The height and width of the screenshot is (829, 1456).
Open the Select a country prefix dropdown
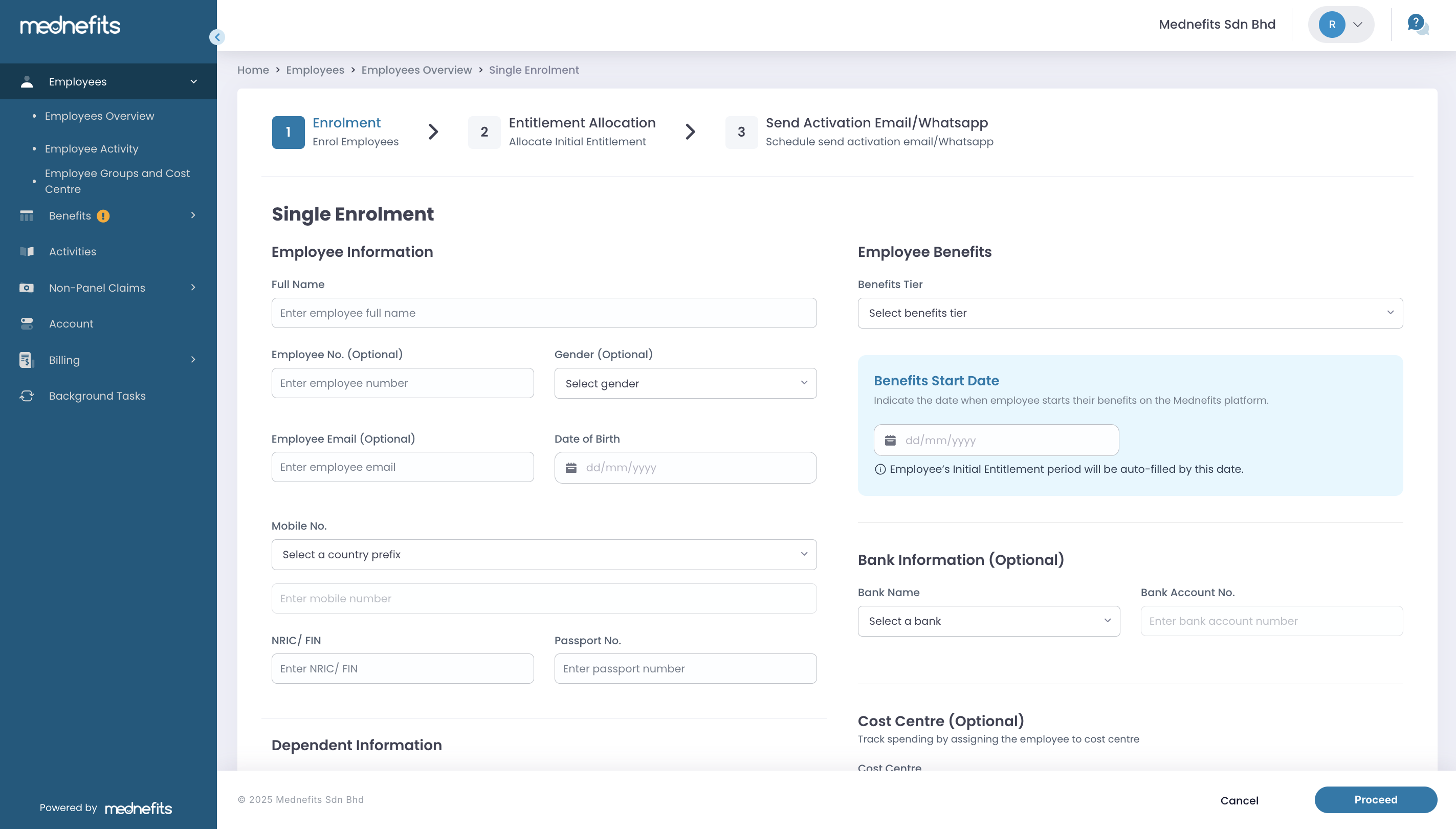[x=544, y=555]
